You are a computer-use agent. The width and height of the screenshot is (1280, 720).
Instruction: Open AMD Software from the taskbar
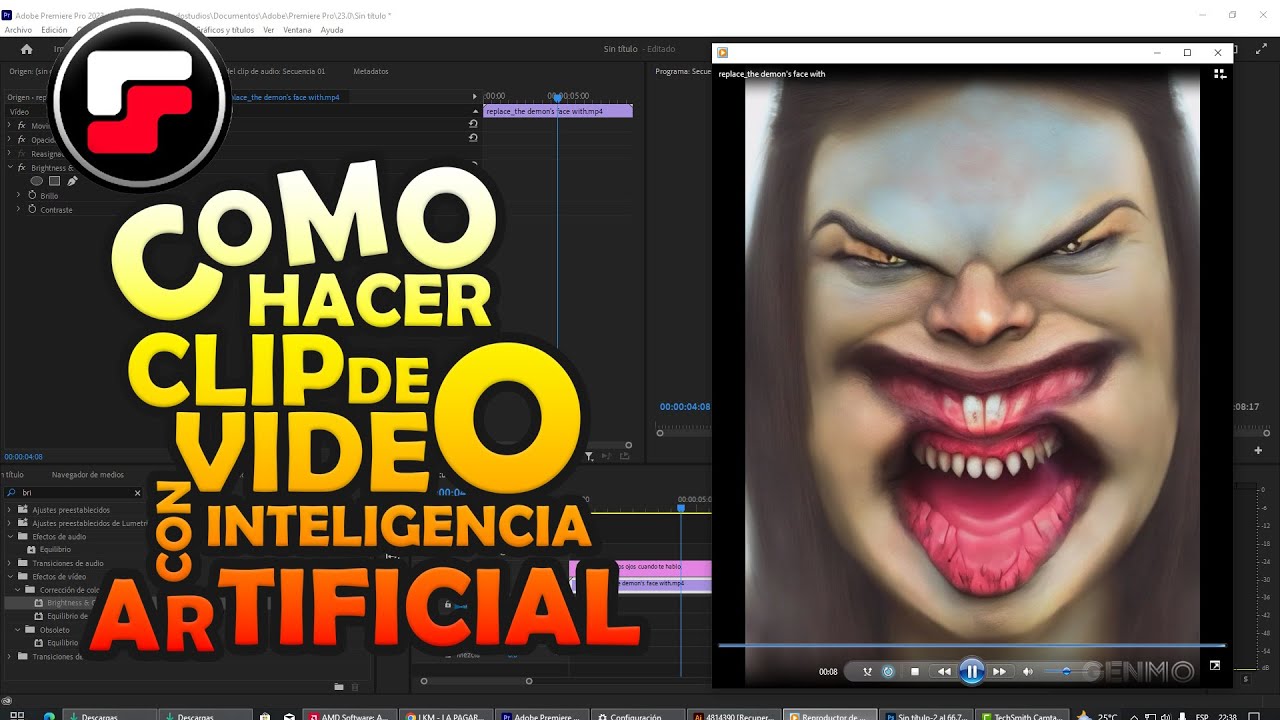[351, 716]
